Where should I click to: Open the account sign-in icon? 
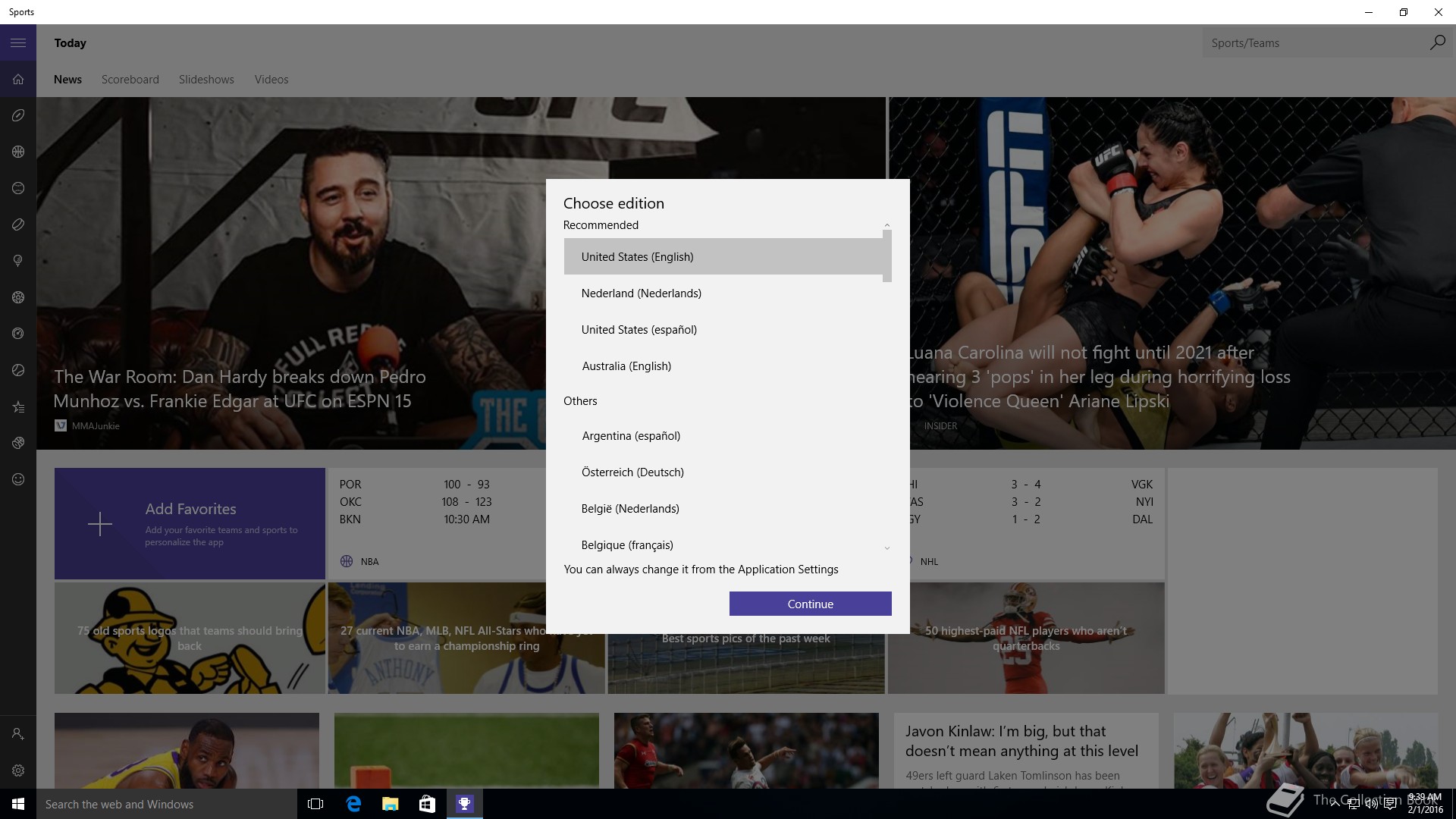(18, 734)
